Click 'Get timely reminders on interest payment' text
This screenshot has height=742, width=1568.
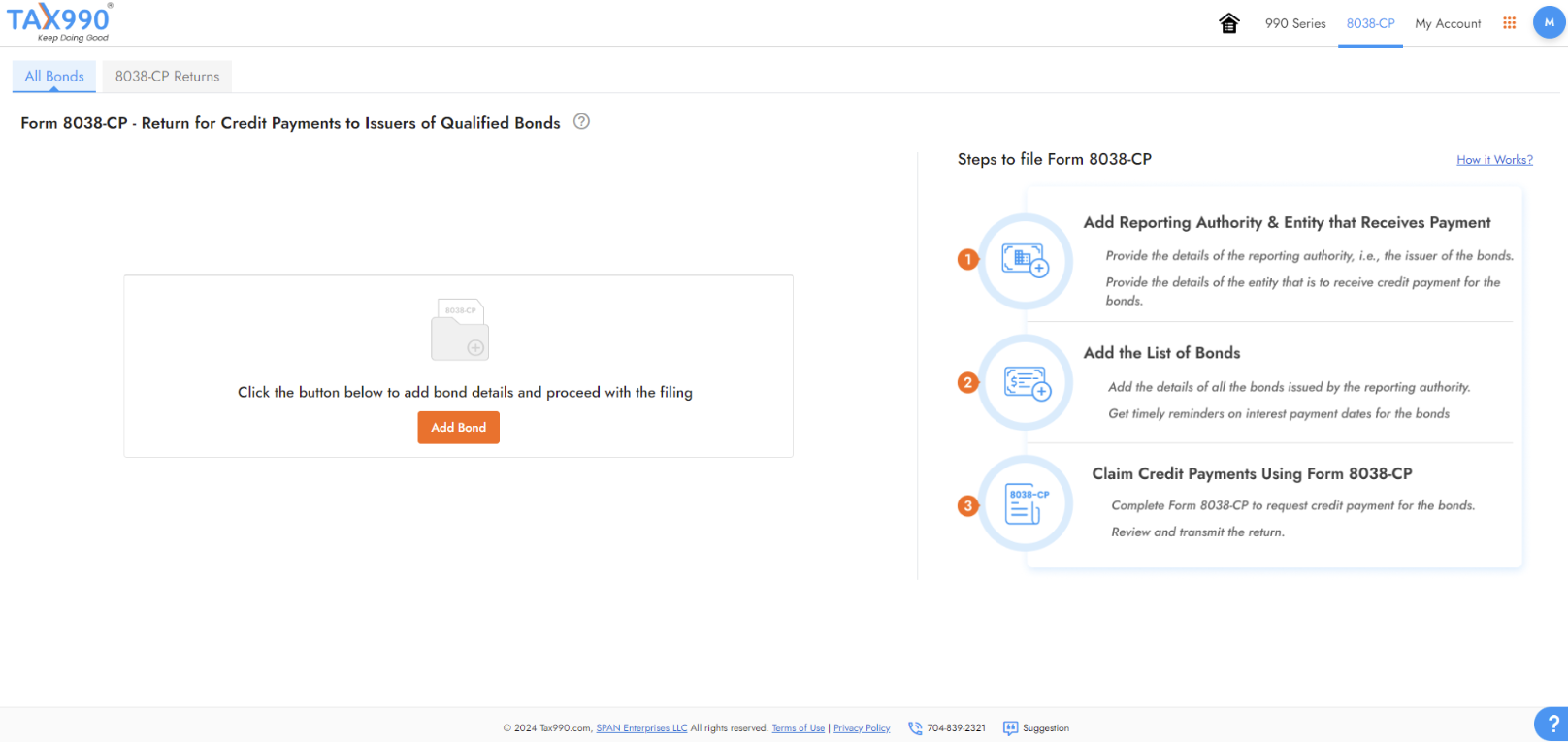coord(1279,414)
